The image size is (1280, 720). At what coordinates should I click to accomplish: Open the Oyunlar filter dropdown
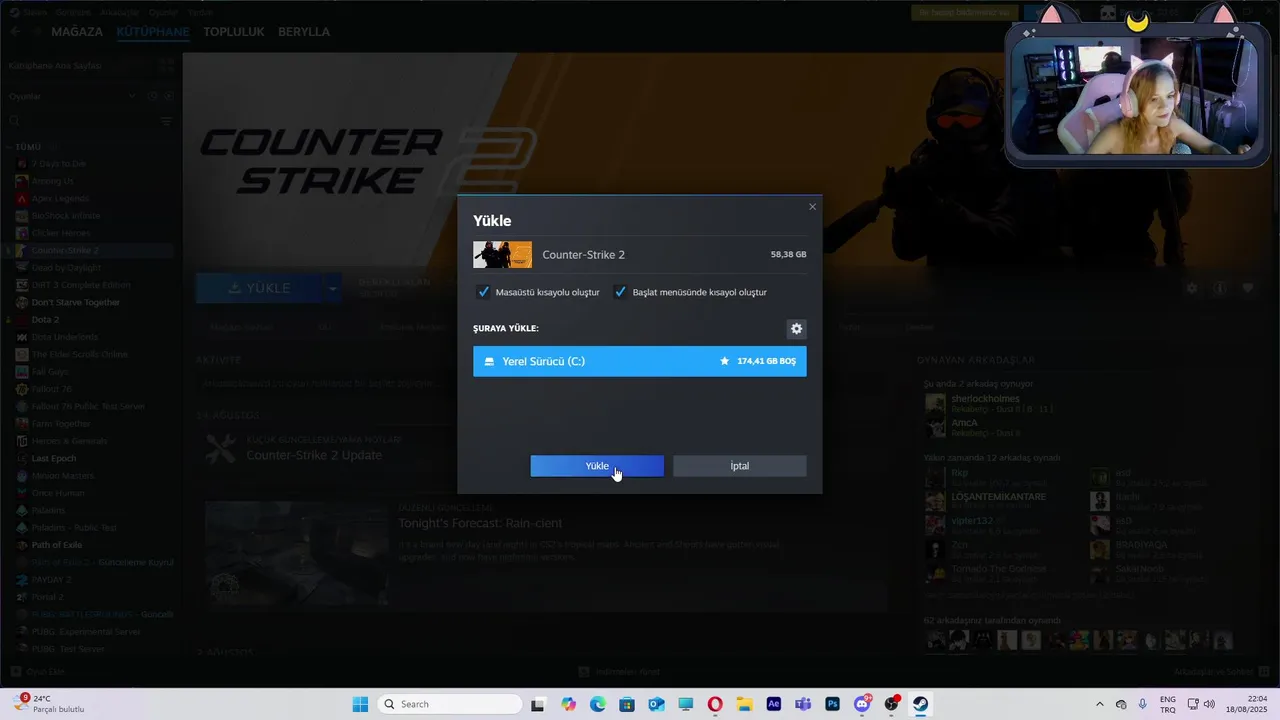click(x=70, y=96)
